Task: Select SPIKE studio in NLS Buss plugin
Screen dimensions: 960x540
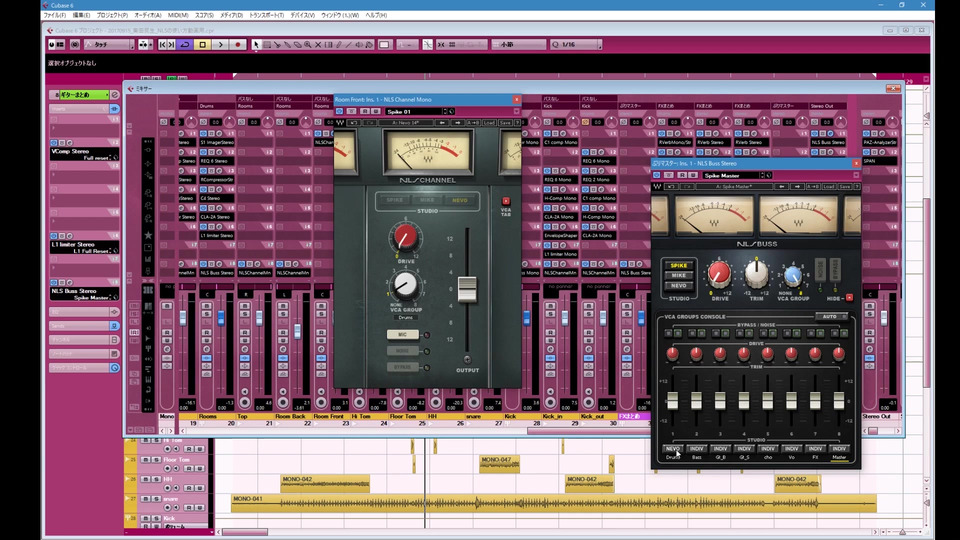Action: point(678,266)
